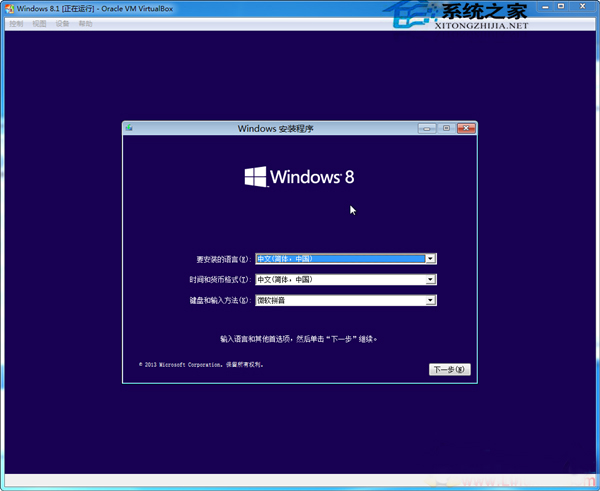Click the Windows setup title bar icon

point(129,128)
